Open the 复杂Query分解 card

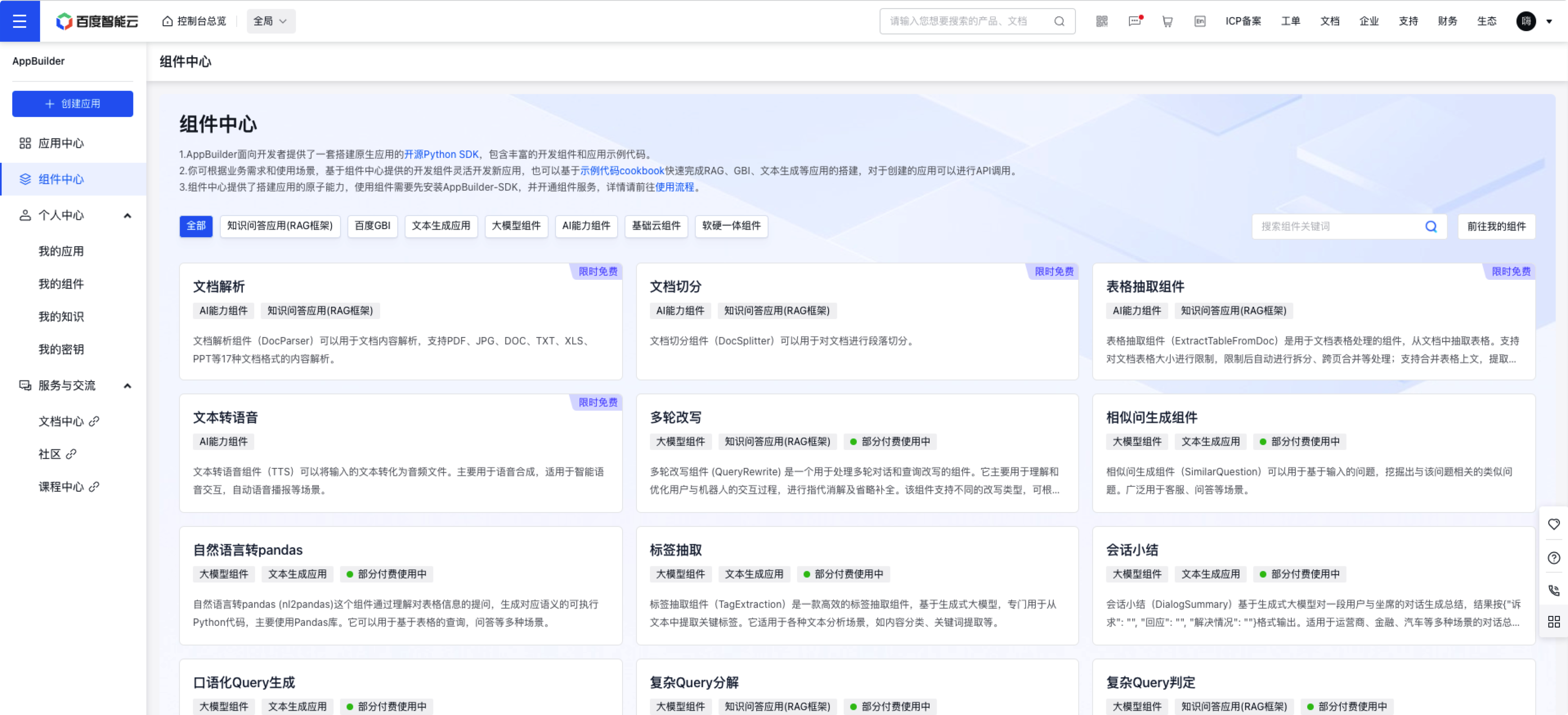(857, 688)
